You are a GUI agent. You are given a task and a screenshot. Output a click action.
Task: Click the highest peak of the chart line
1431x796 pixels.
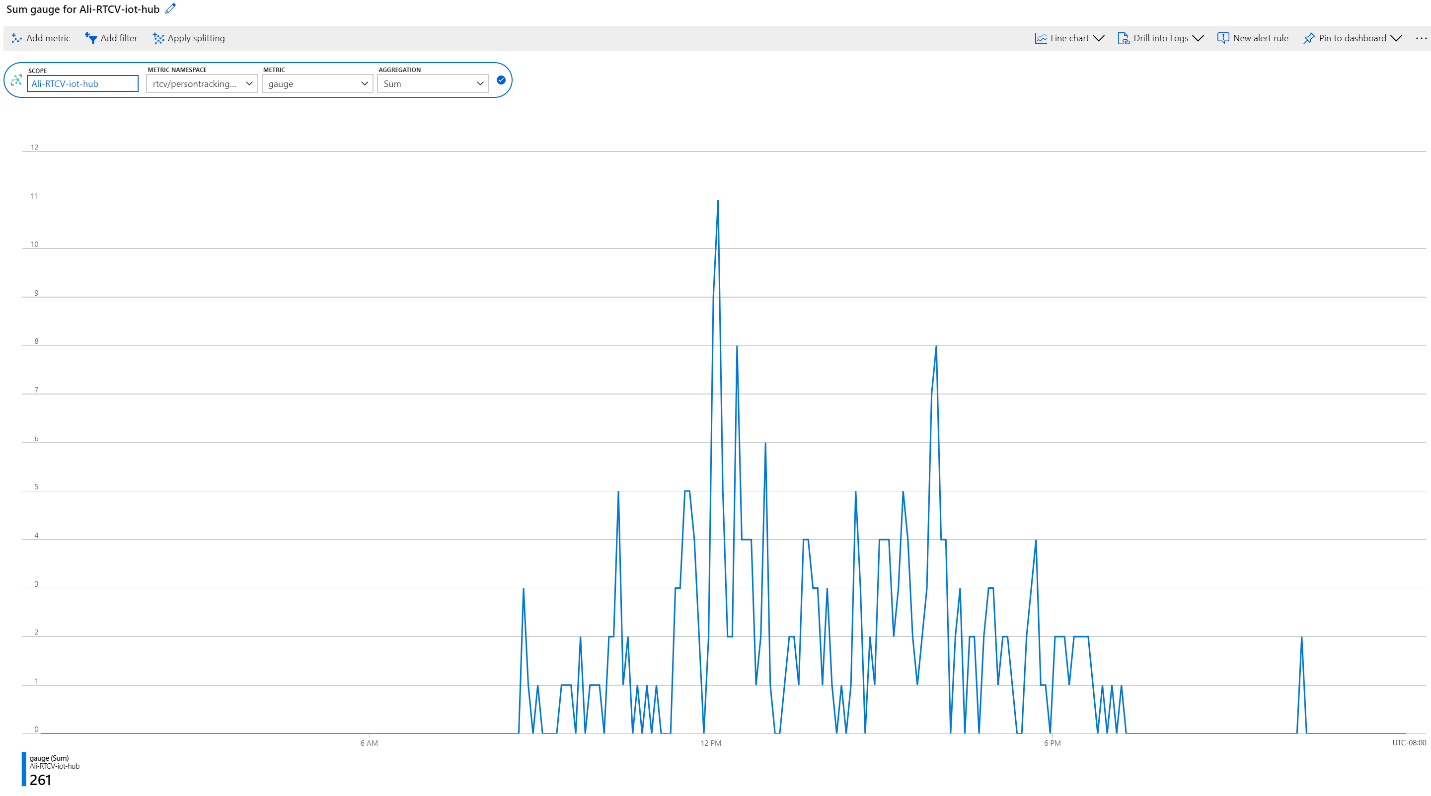[718, 201]
